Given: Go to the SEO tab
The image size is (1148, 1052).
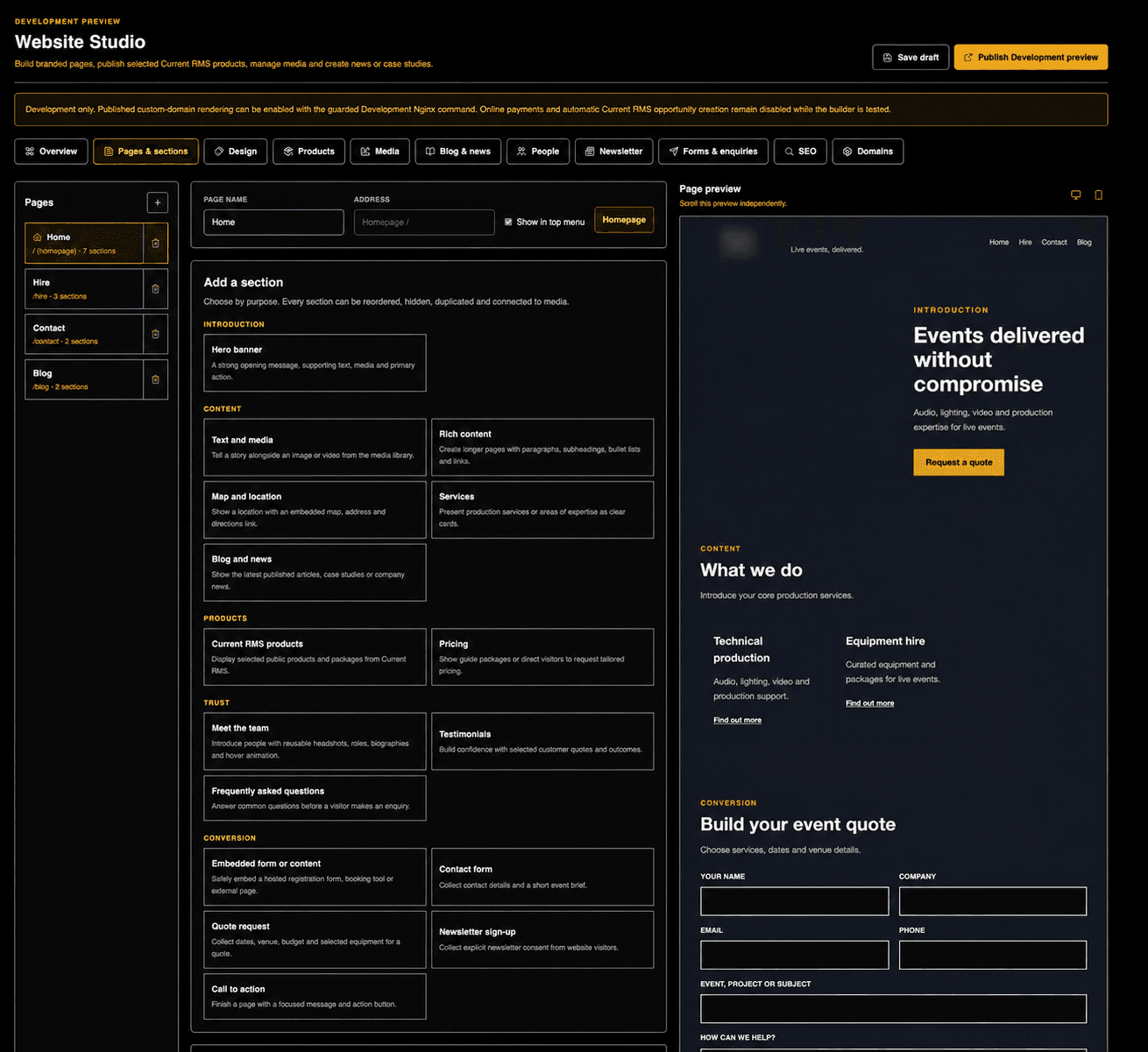Looking at the screenshot, I should (801, 152).
